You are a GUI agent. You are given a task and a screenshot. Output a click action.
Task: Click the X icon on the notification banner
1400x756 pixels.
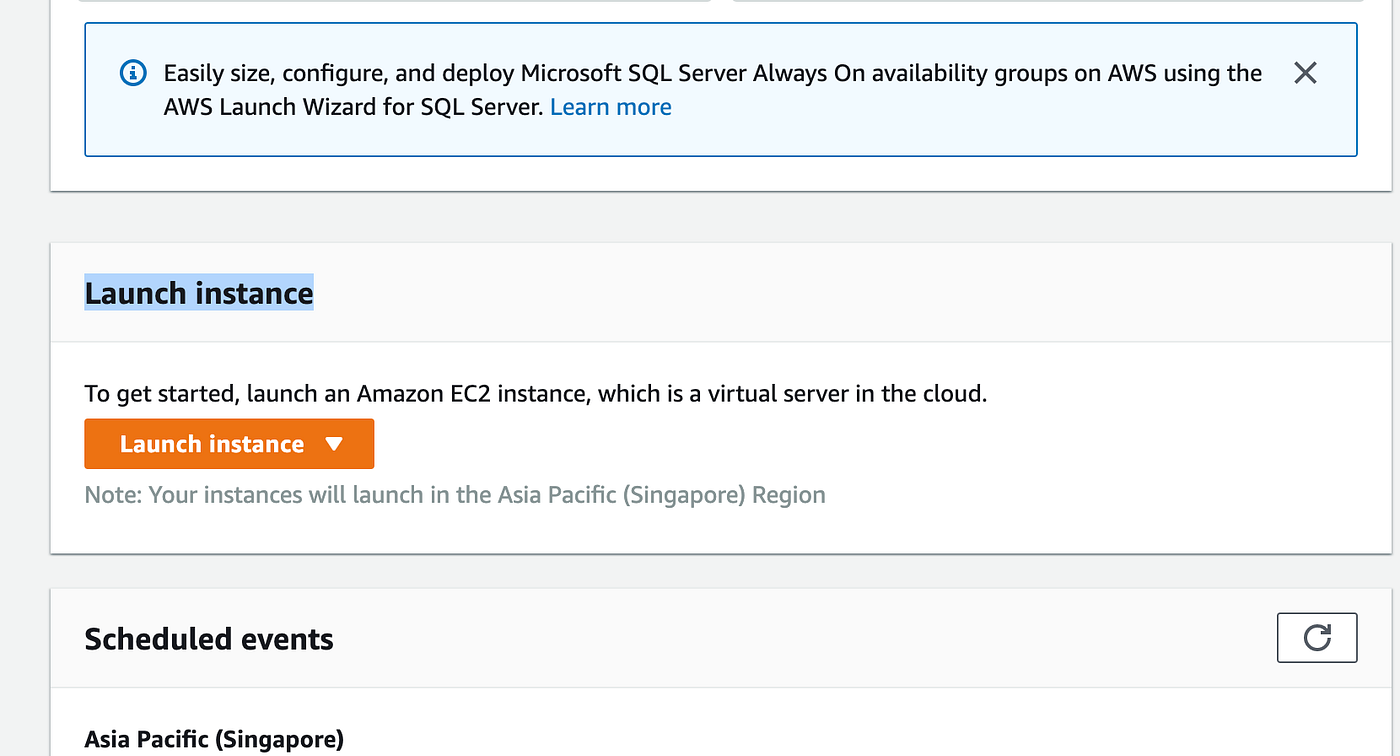tap(1305, 72)
